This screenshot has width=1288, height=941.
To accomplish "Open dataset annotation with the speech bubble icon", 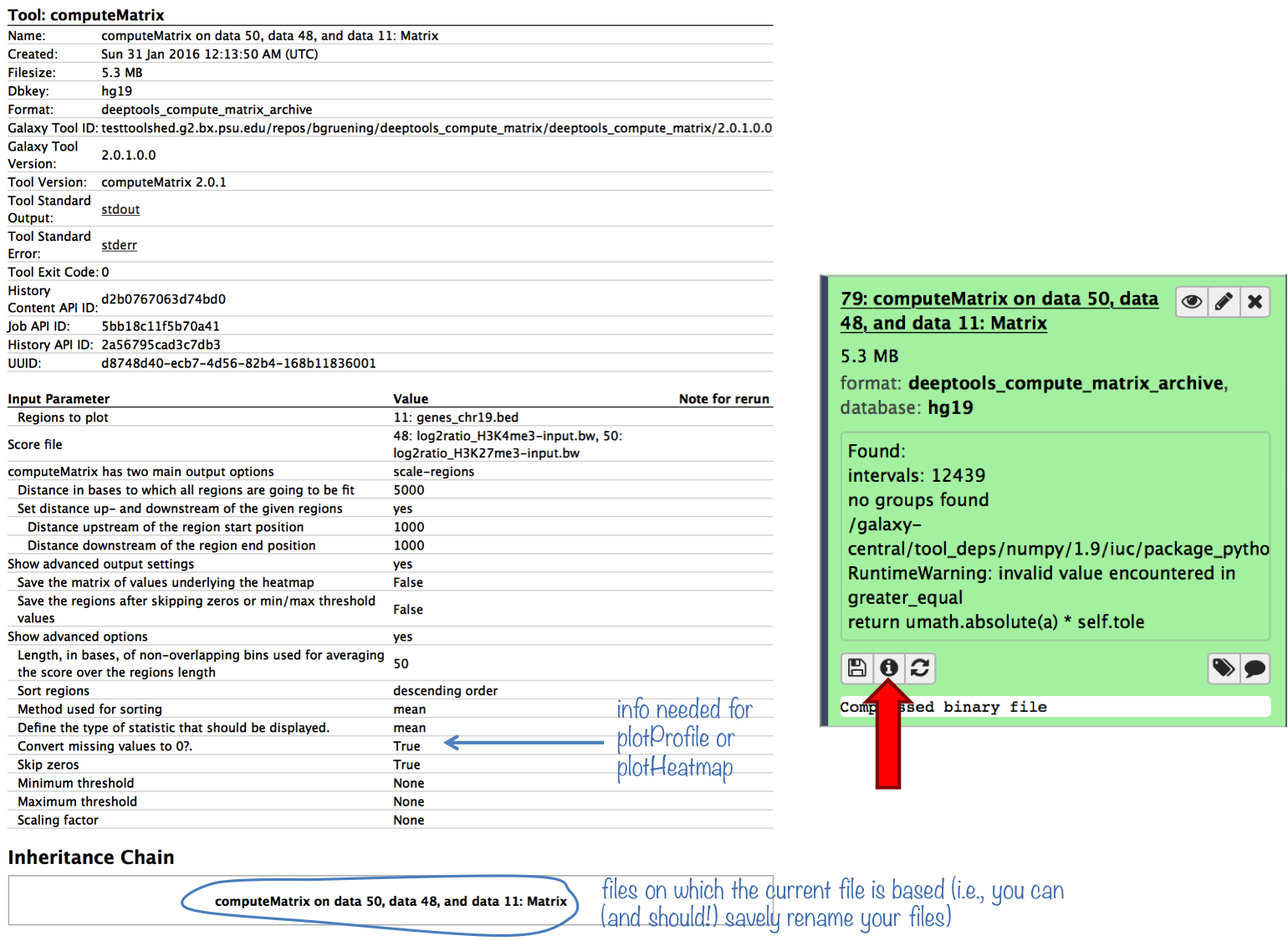I will point(1255,667).
